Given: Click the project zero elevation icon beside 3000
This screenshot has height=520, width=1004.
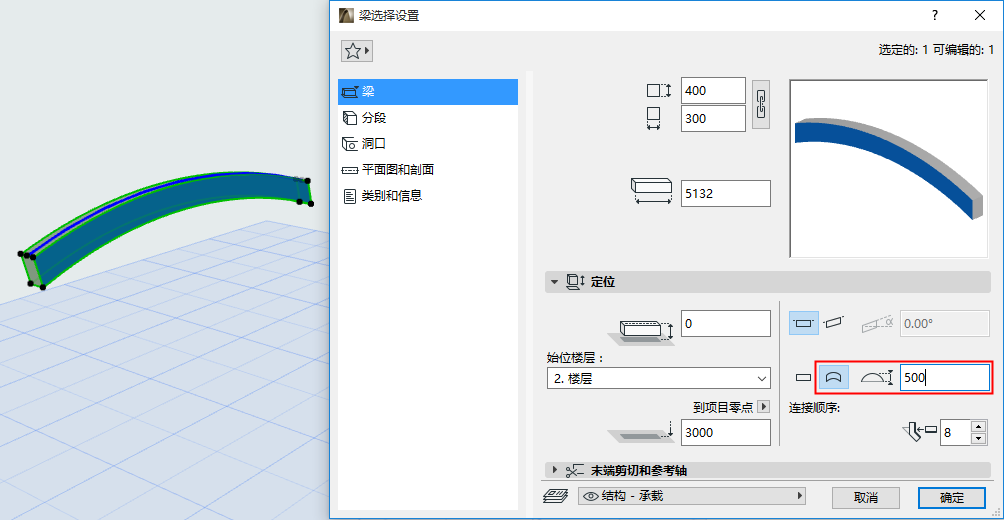Looking at the screenshot, I should [x=641, y=432].
